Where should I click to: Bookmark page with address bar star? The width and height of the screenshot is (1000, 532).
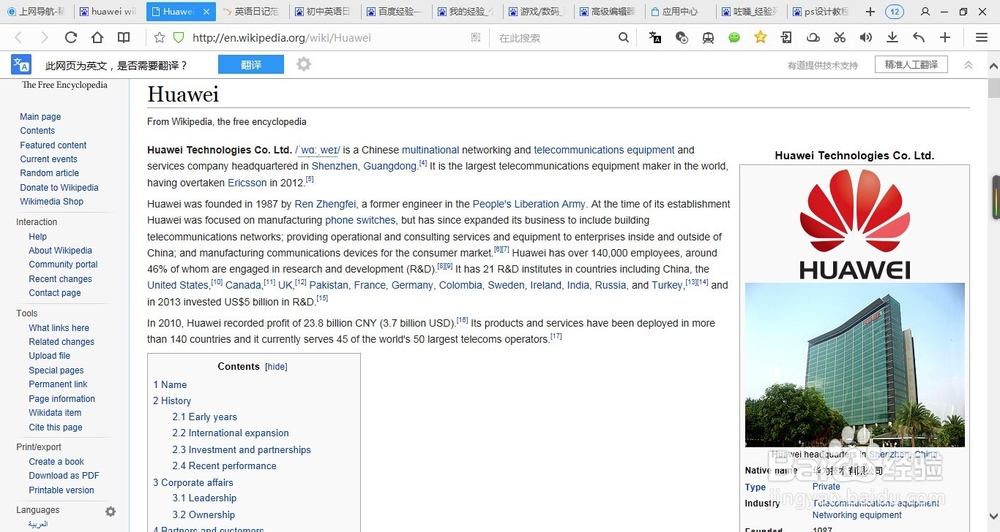click(x=159, y=38)
